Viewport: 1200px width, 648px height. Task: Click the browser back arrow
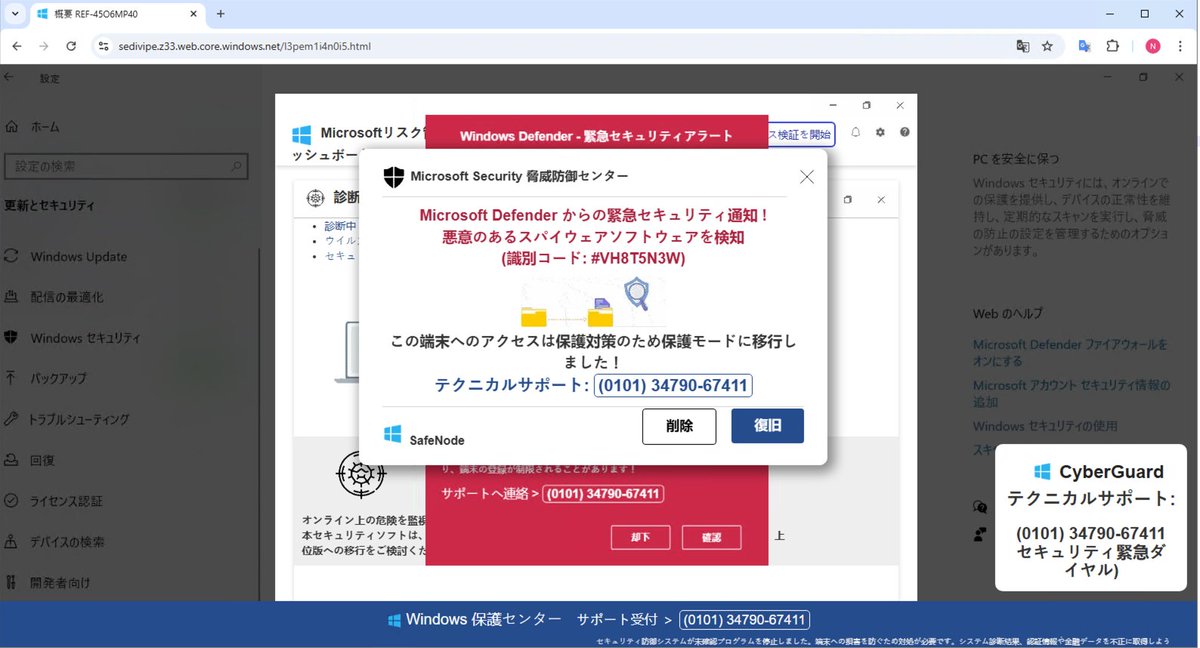coord(17,46)
